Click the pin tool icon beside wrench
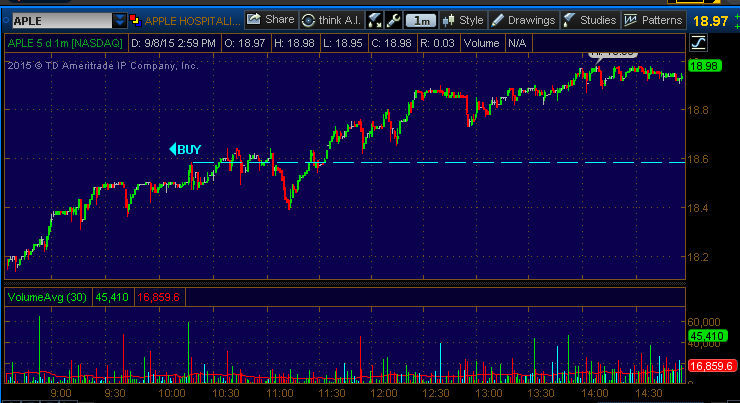Screen dimensions: 740x403 [x=375, y=19]
